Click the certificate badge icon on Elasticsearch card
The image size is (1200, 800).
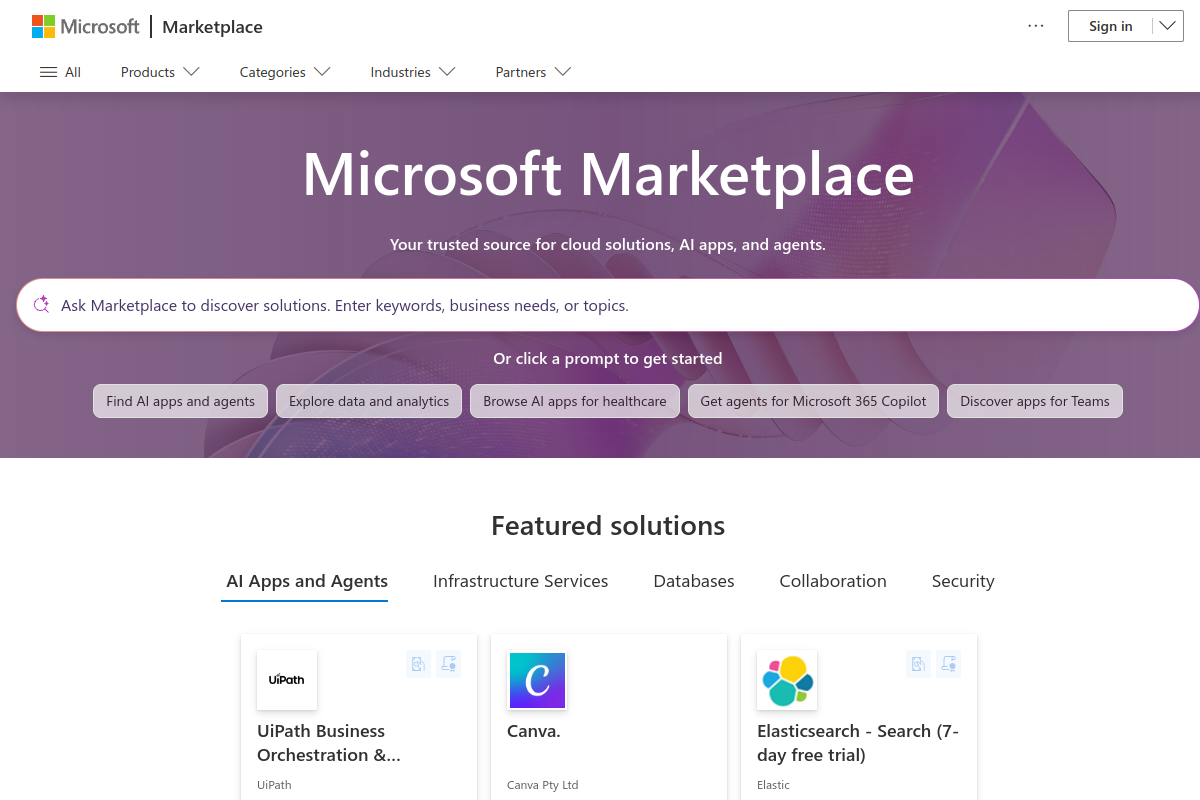pyautogui.click(x=949, y=663)
